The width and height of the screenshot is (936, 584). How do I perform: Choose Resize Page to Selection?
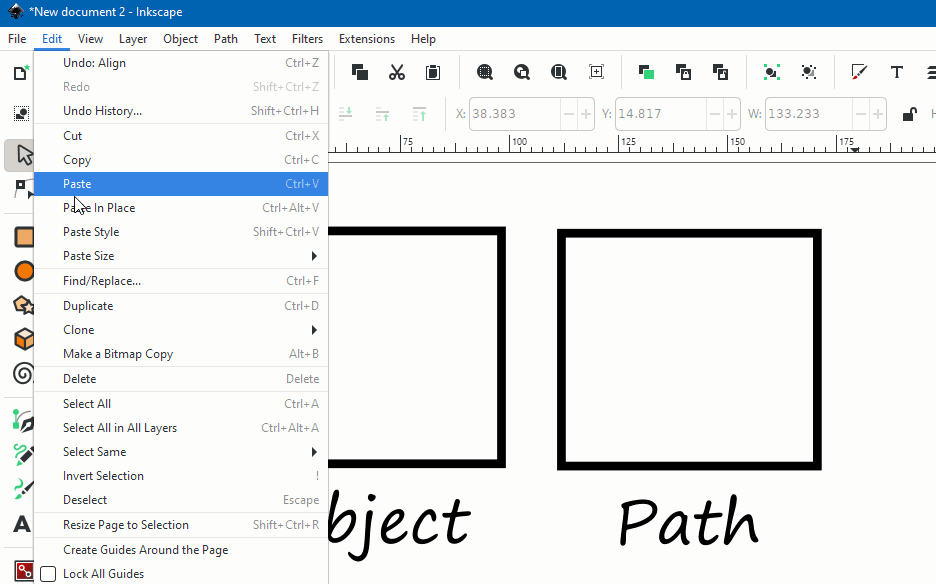[126, 524]
